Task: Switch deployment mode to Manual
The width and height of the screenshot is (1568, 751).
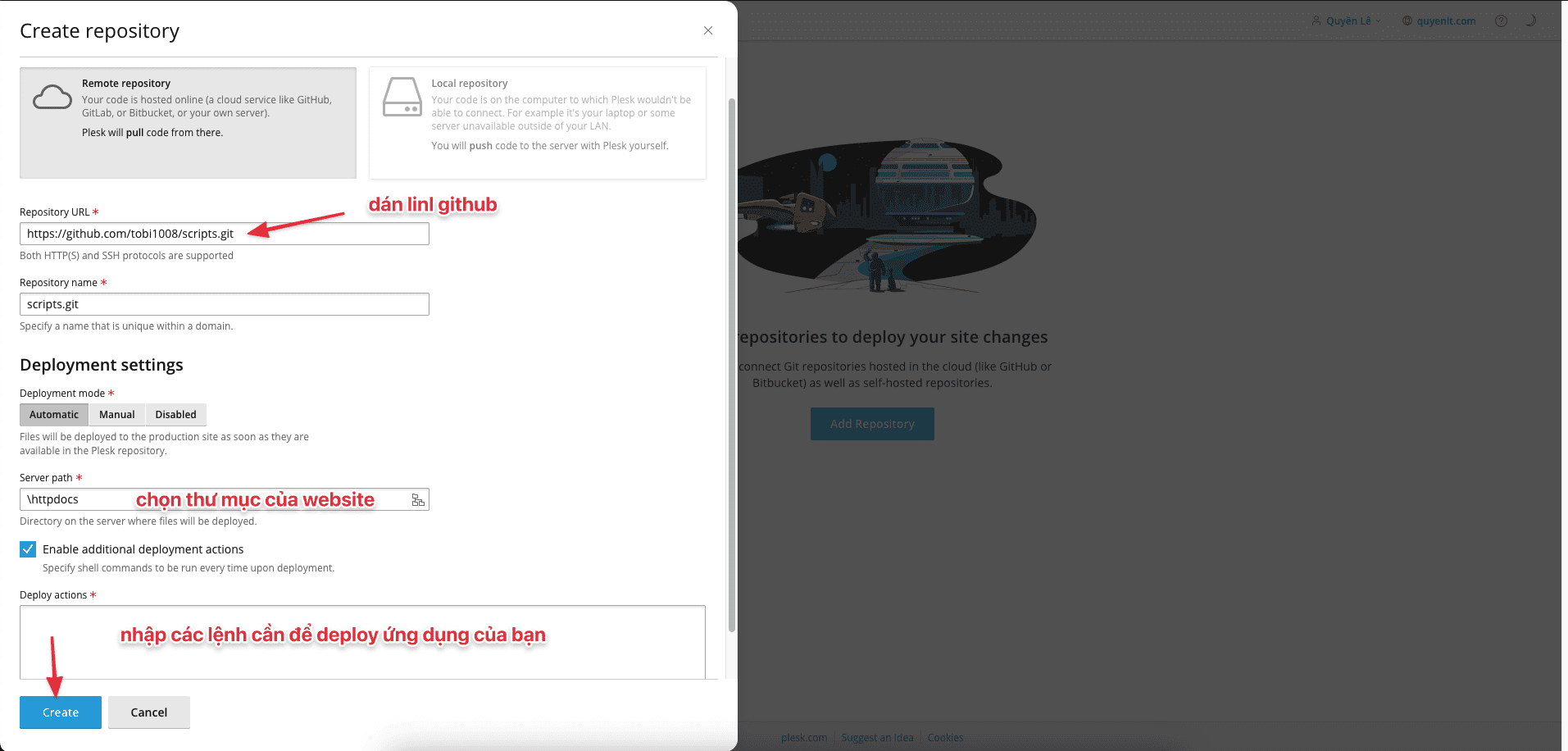Action: click(x=116, y=415)
